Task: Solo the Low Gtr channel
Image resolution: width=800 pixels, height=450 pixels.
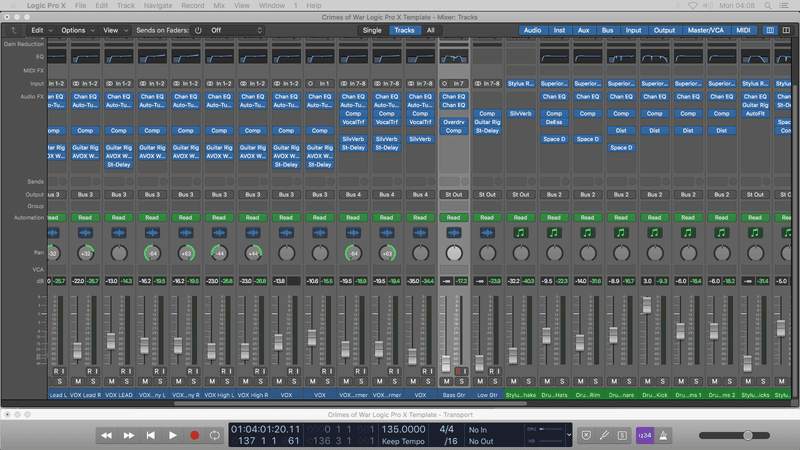Action: pos(495,381)
